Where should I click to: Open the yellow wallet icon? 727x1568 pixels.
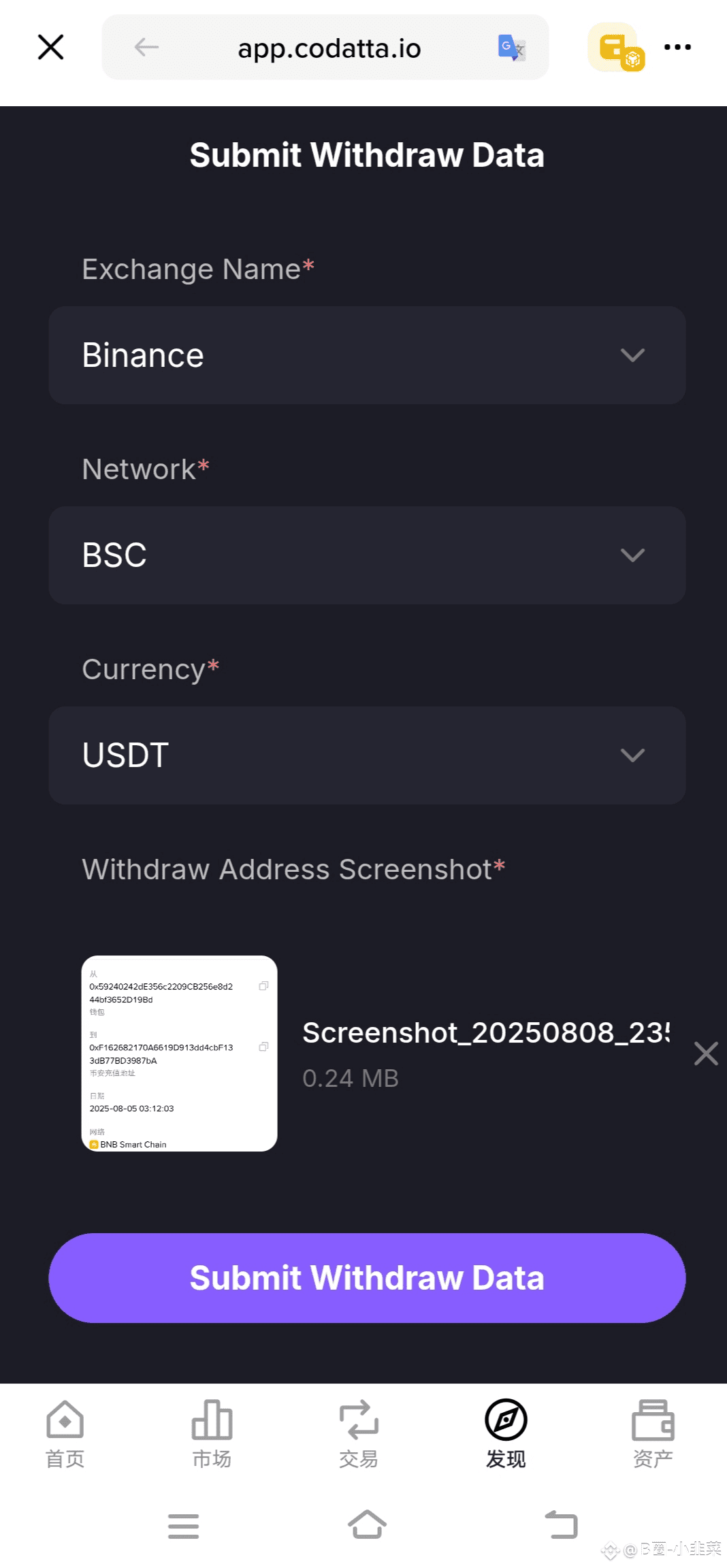[x=617, y=47]
